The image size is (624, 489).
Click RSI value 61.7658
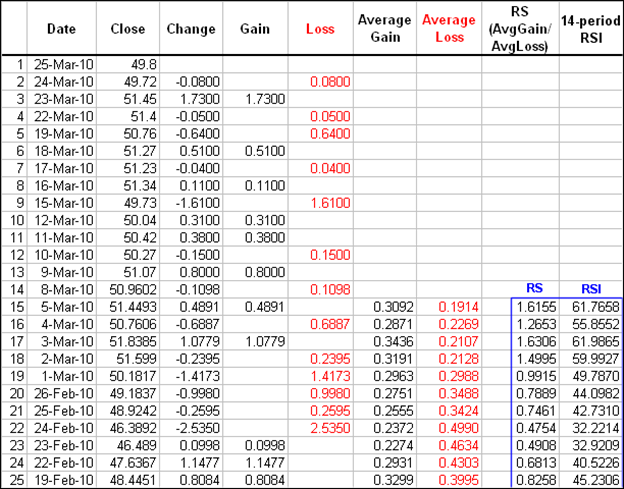(596, 307)
